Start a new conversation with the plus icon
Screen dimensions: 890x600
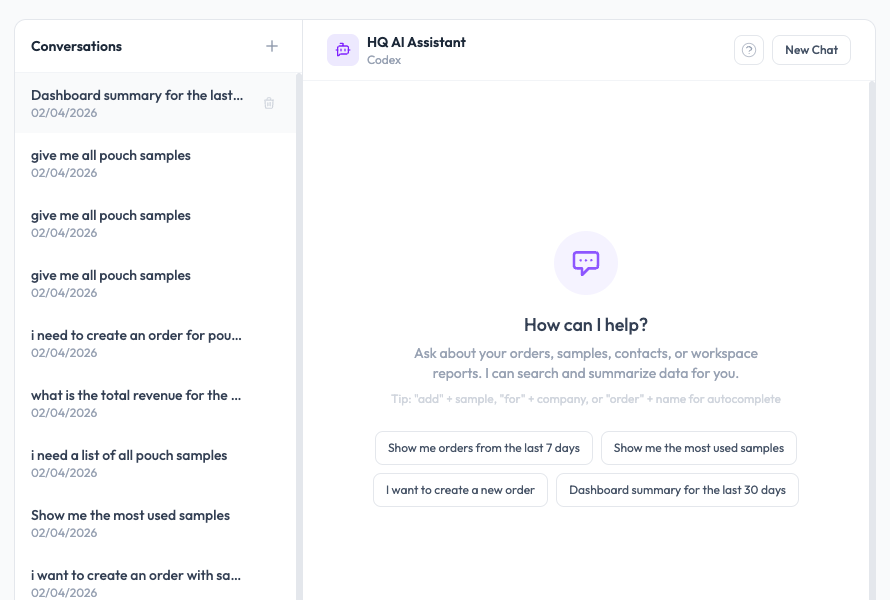(271, 46)
